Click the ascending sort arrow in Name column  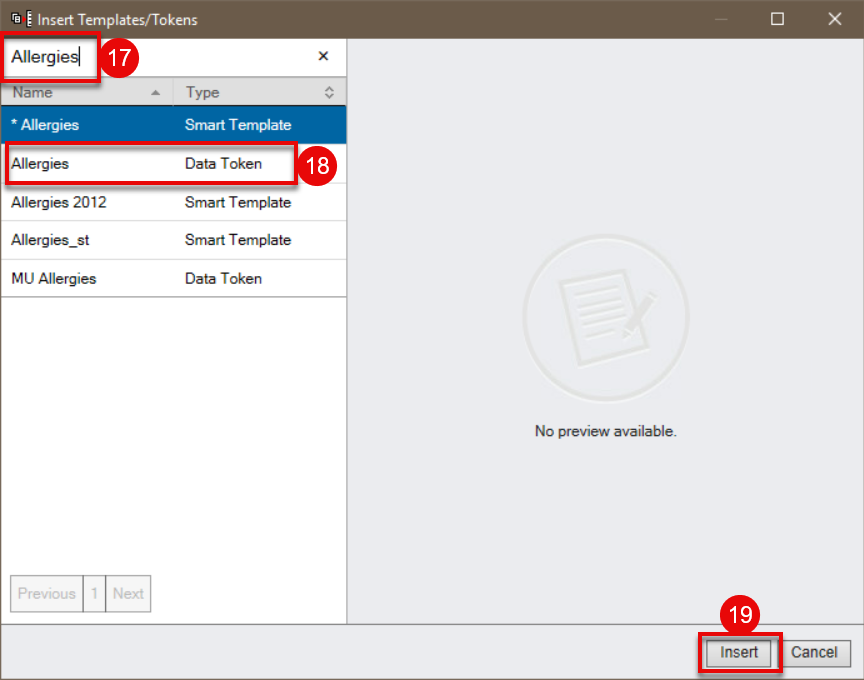155,93
